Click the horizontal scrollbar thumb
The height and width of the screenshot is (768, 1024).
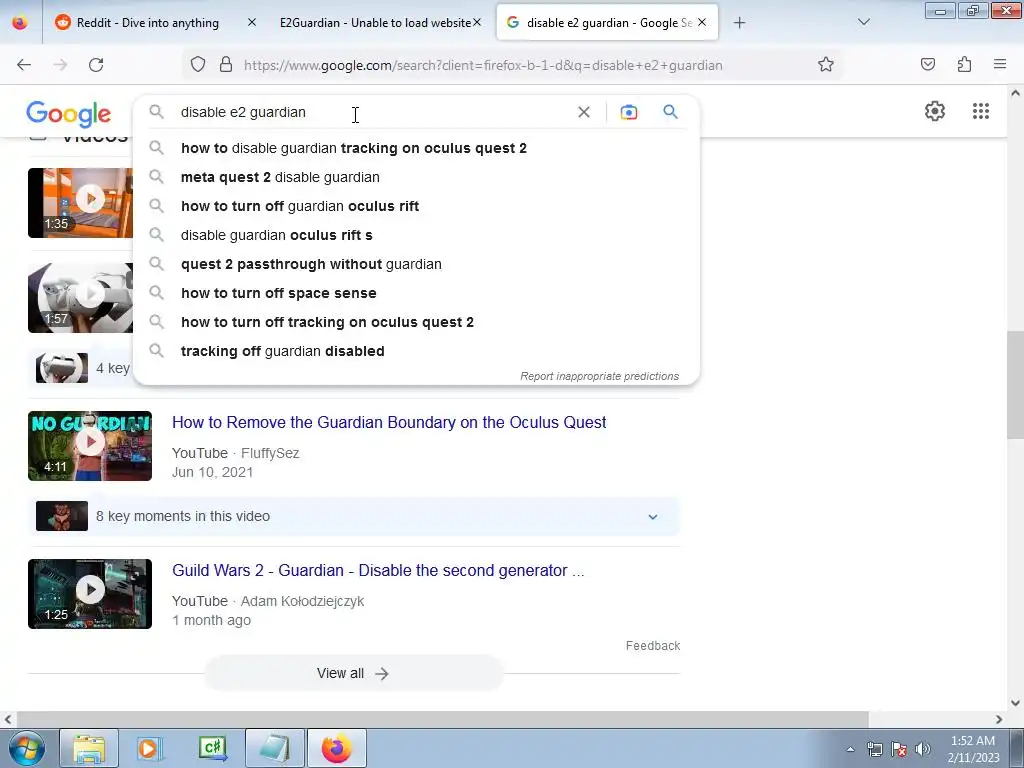pos(442,719)
